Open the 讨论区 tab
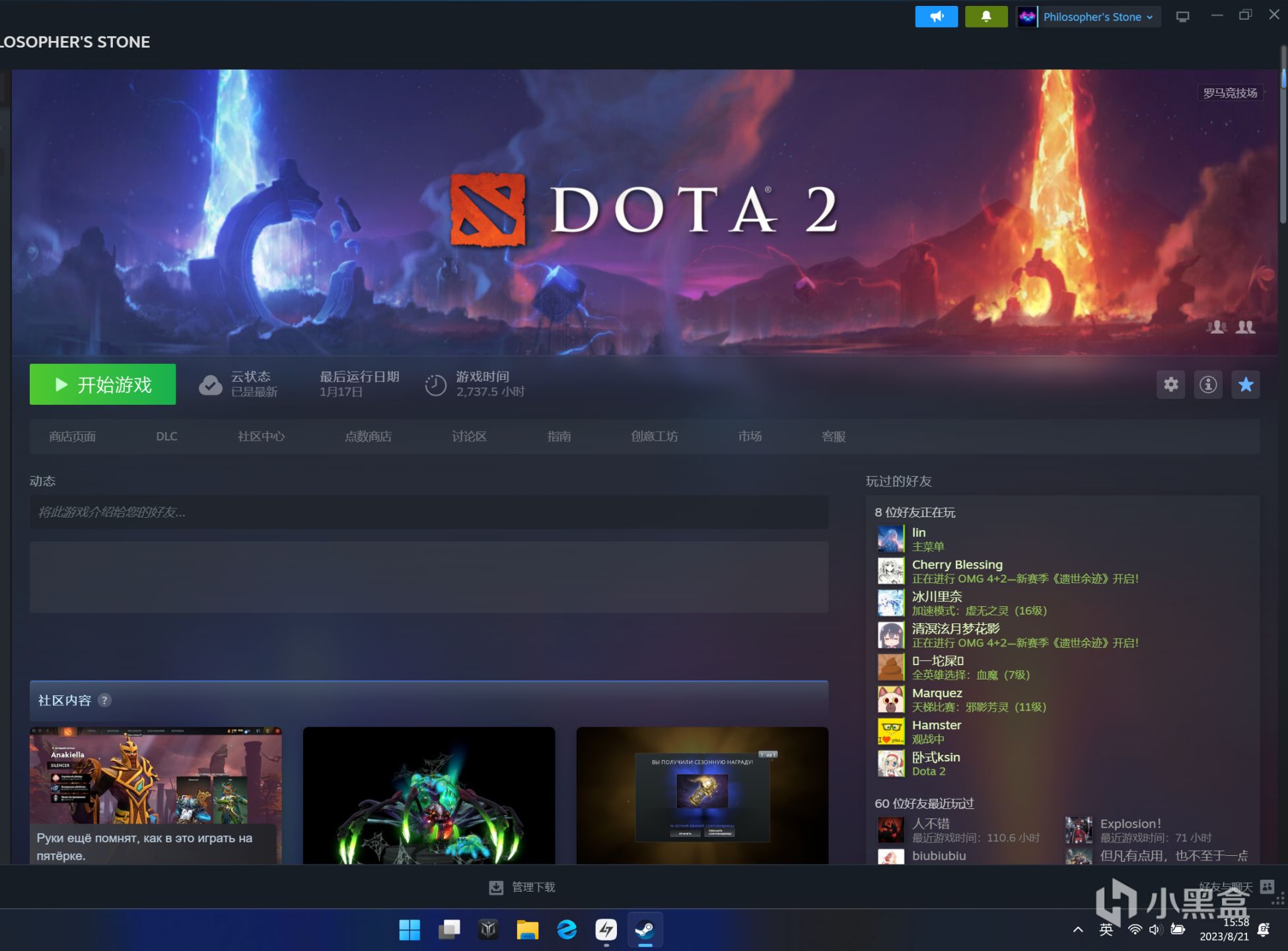 click(470, 437)
